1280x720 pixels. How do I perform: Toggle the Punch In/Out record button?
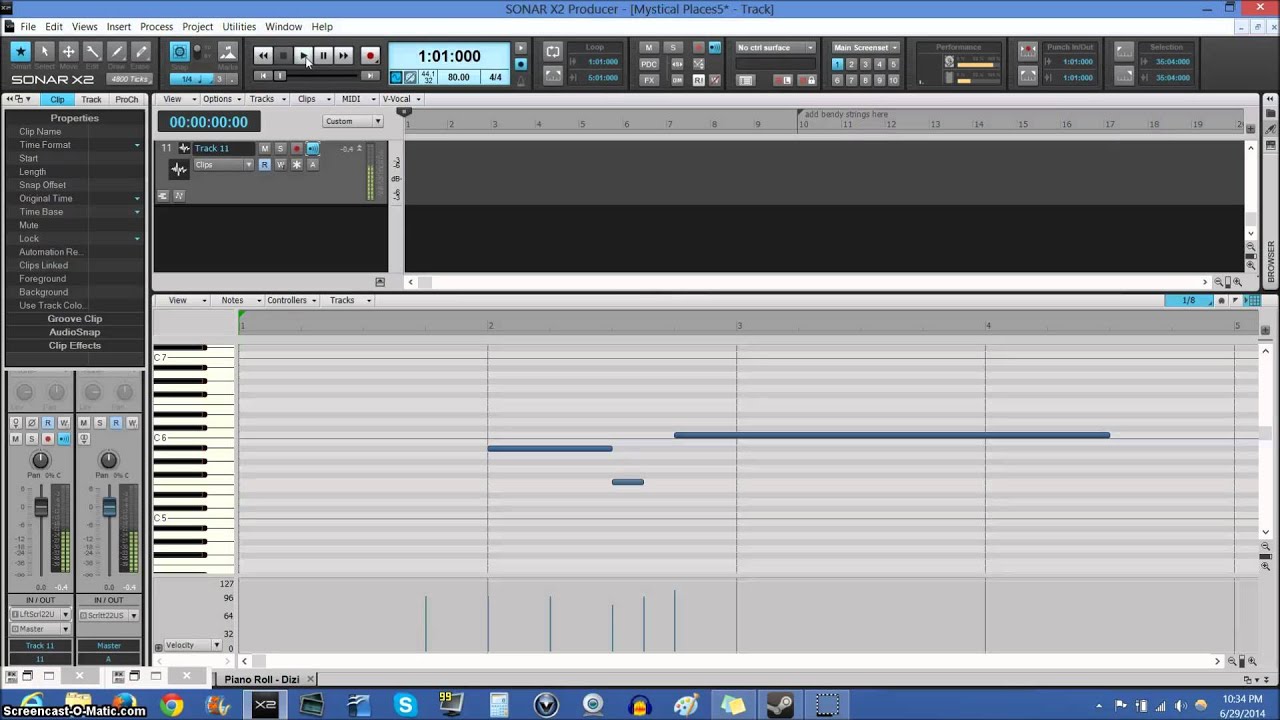click(1027, 50)
